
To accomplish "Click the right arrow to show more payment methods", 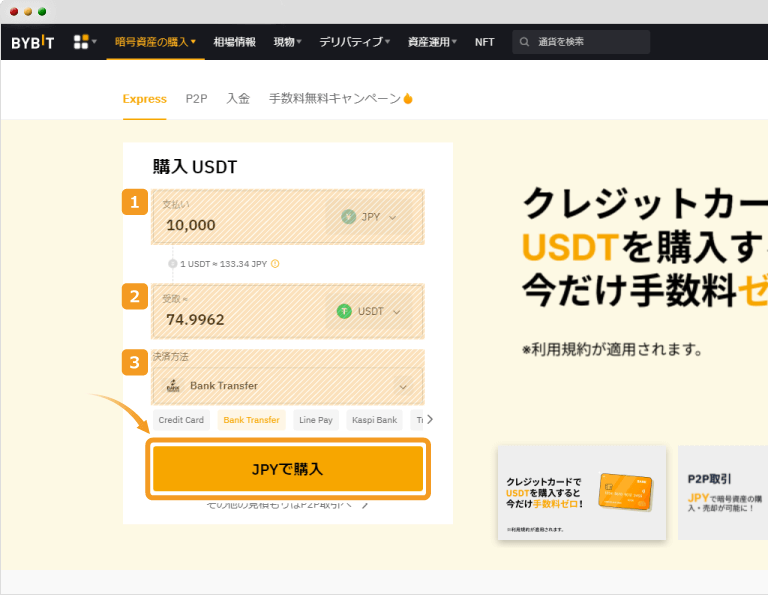I will [x=430, y=420].
